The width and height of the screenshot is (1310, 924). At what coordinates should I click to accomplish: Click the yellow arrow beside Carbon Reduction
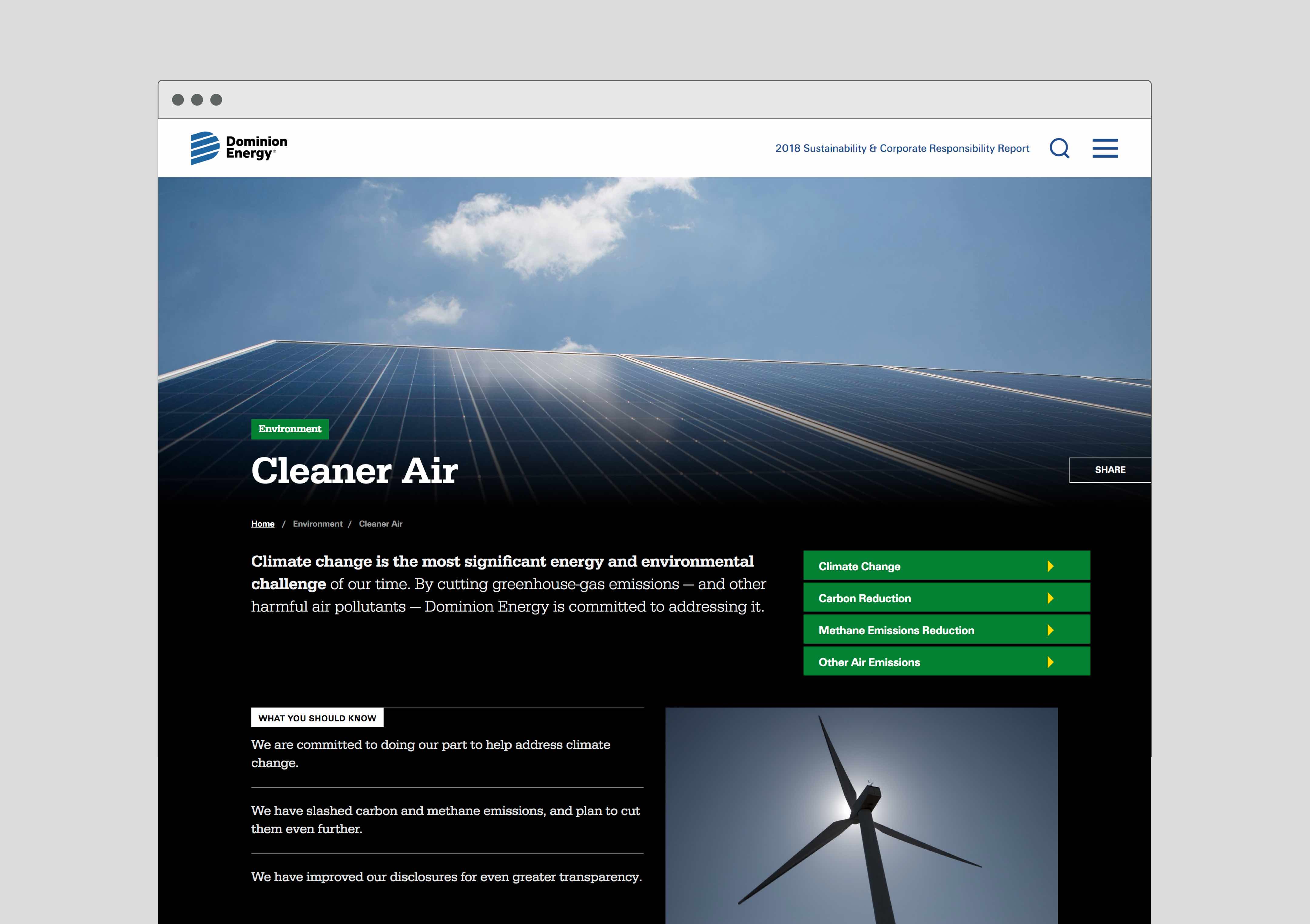1050,598
